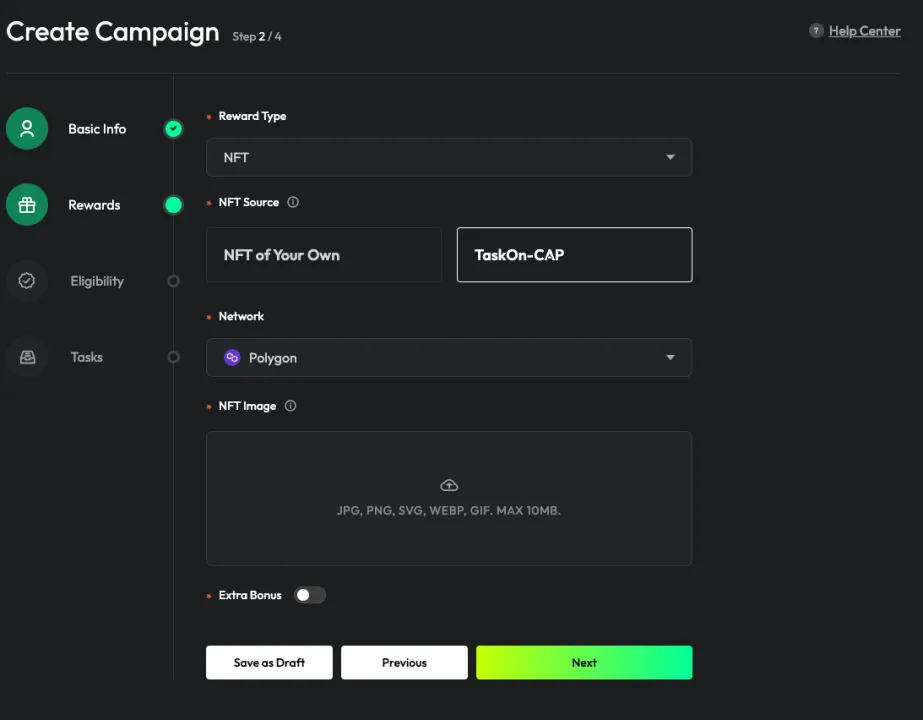Click the Network label
Screen dimensions: 923x720
tap(241, 316)
